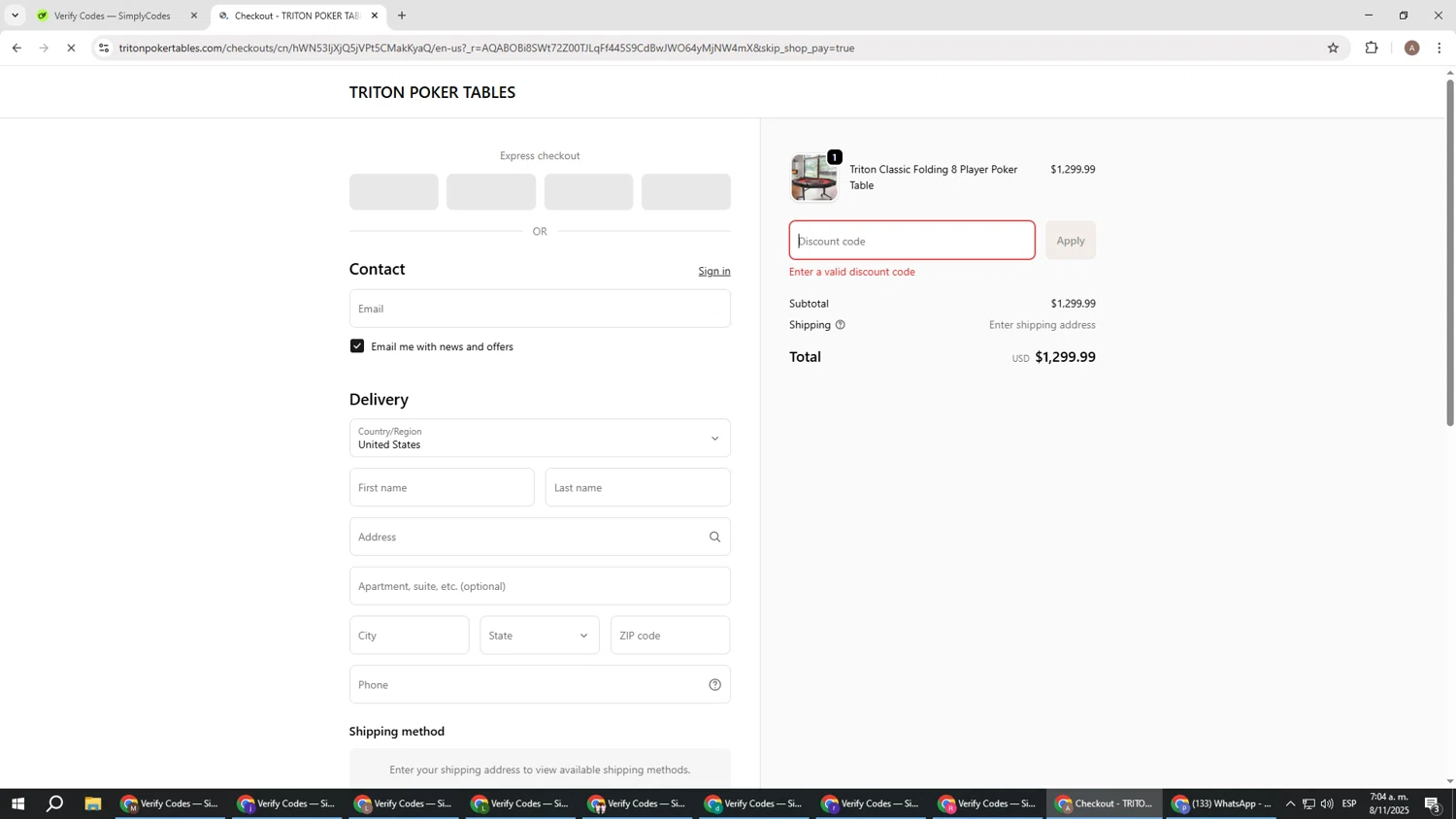
Task: Focus the Address field
Action: pyautogui.click(x=540, y=537)
